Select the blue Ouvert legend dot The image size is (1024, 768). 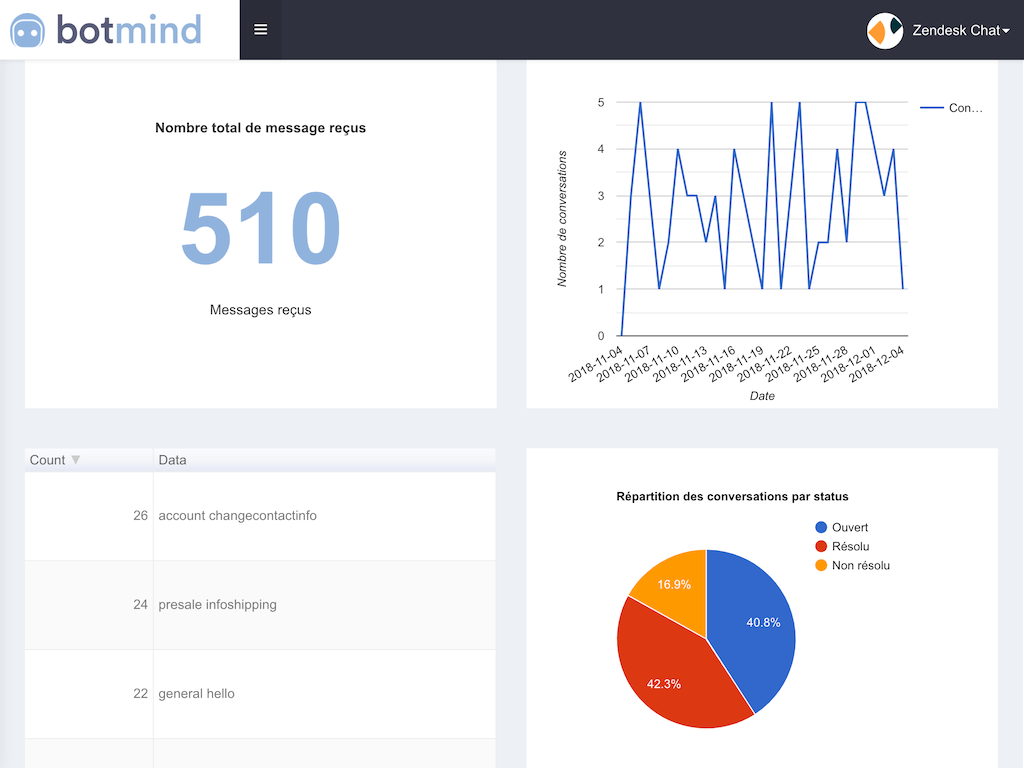(x=822, y=527)
